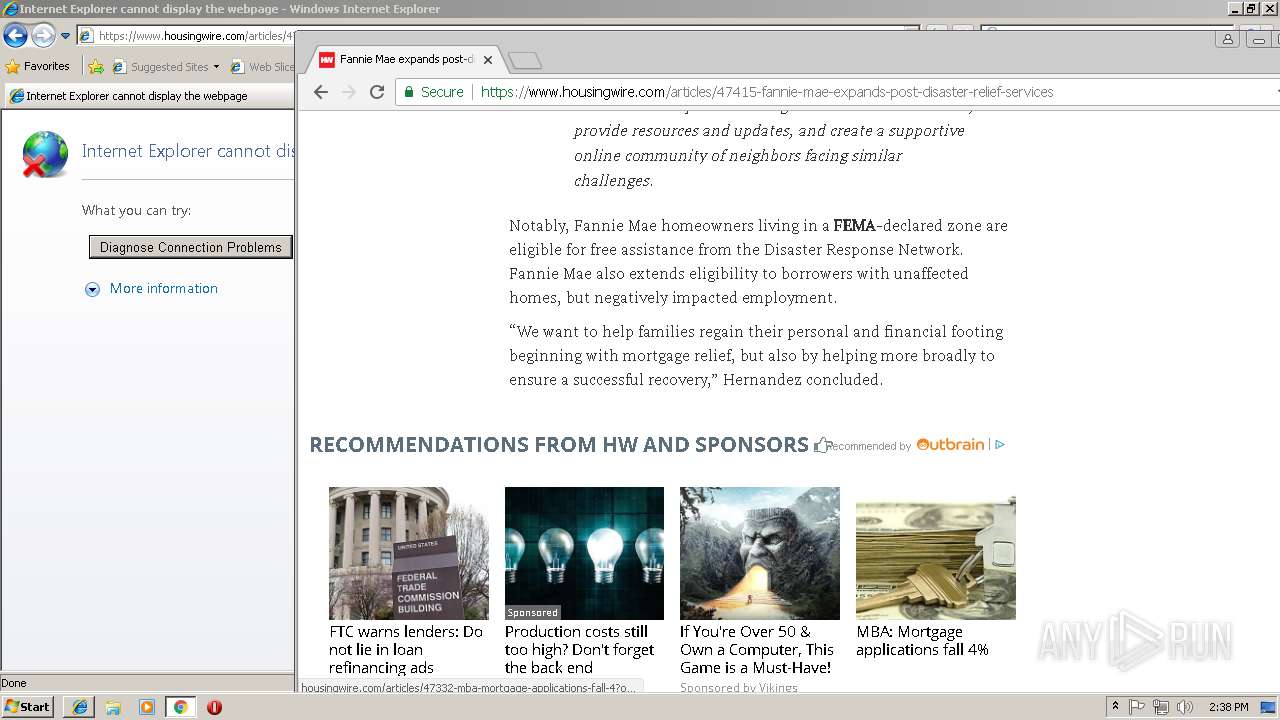Image resolution: width=1280 pixels, height=720 pixels.
Task: Reload the Chrome page
Action: tap(377, 92)
